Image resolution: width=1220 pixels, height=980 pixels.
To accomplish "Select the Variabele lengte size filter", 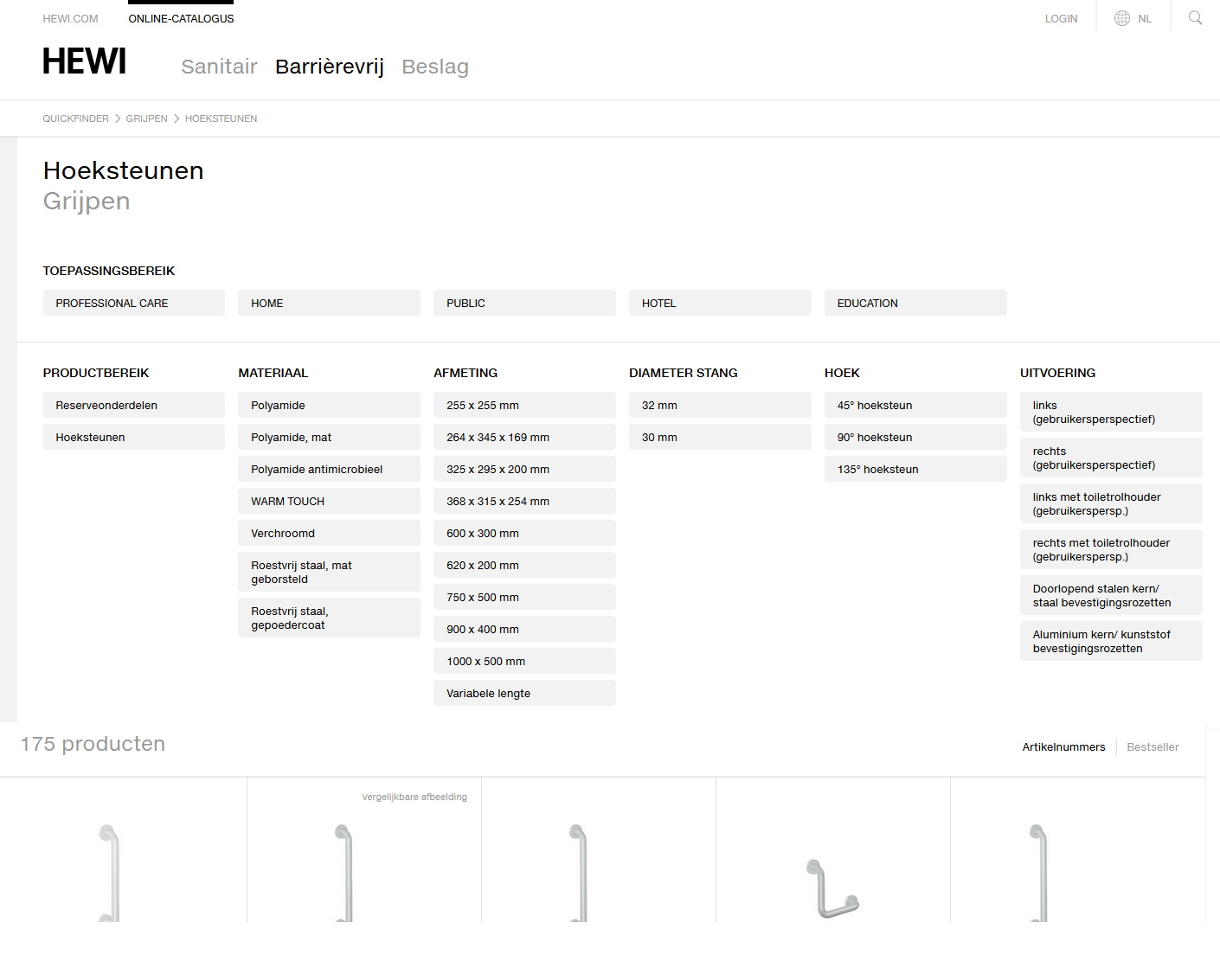I will point(523,693).
